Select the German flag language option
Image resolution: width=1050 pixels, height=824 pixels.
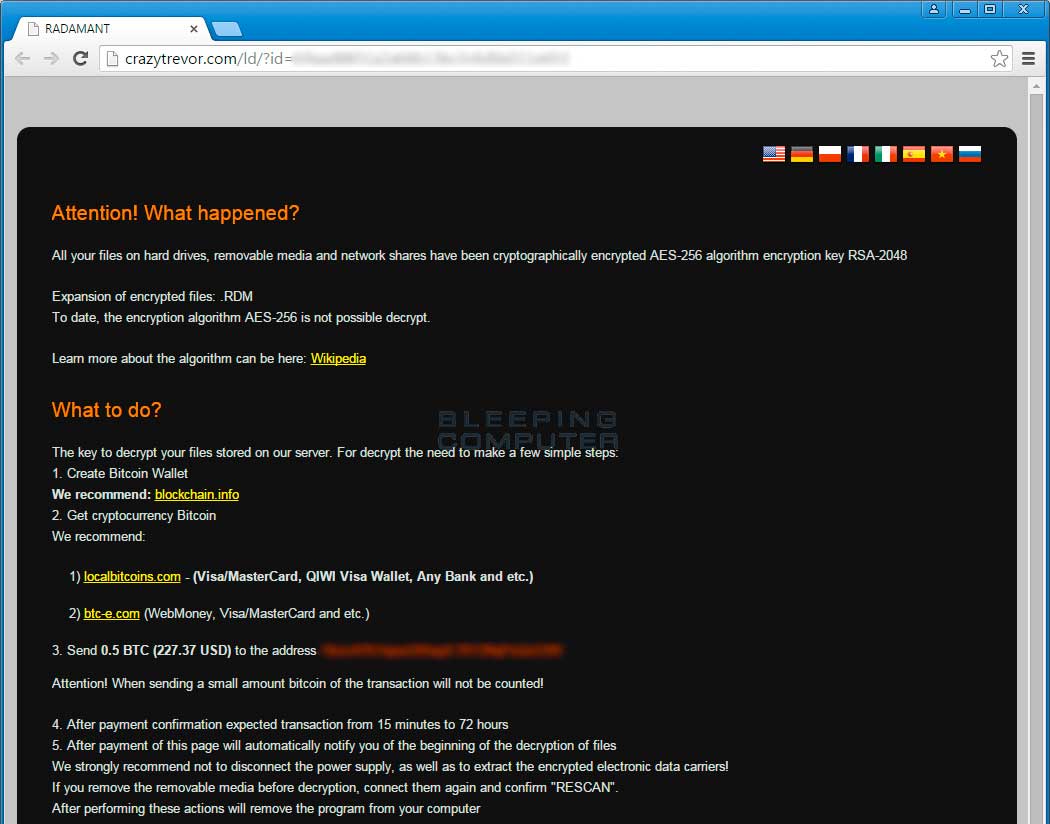tap(801, 154)
